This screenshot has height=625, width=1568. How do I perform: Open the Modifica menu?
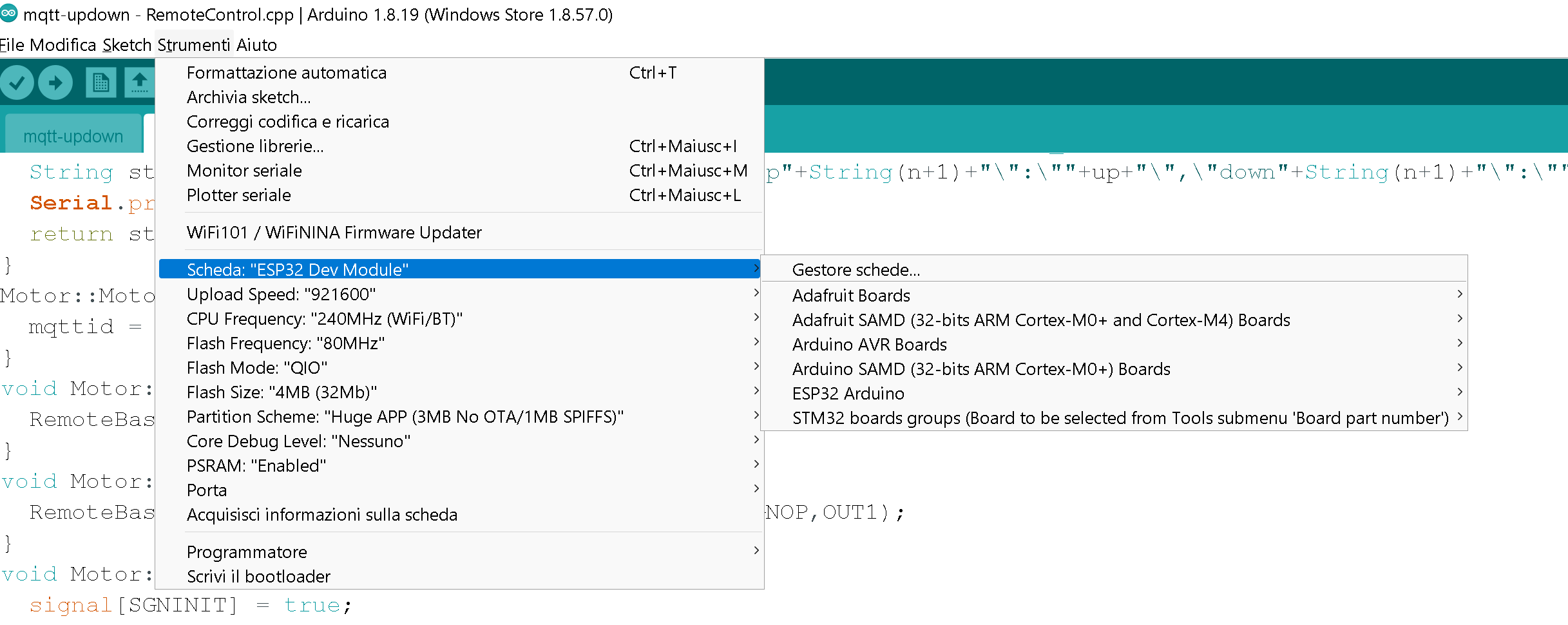62,44
